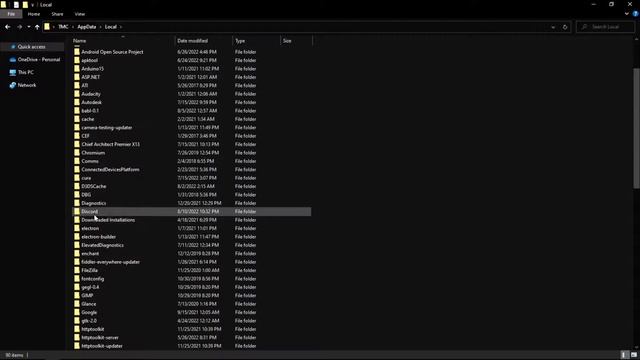Click the folder icon beside httptoolkit-server
This screenshot has width=640, height=360.
coord(77,338)
